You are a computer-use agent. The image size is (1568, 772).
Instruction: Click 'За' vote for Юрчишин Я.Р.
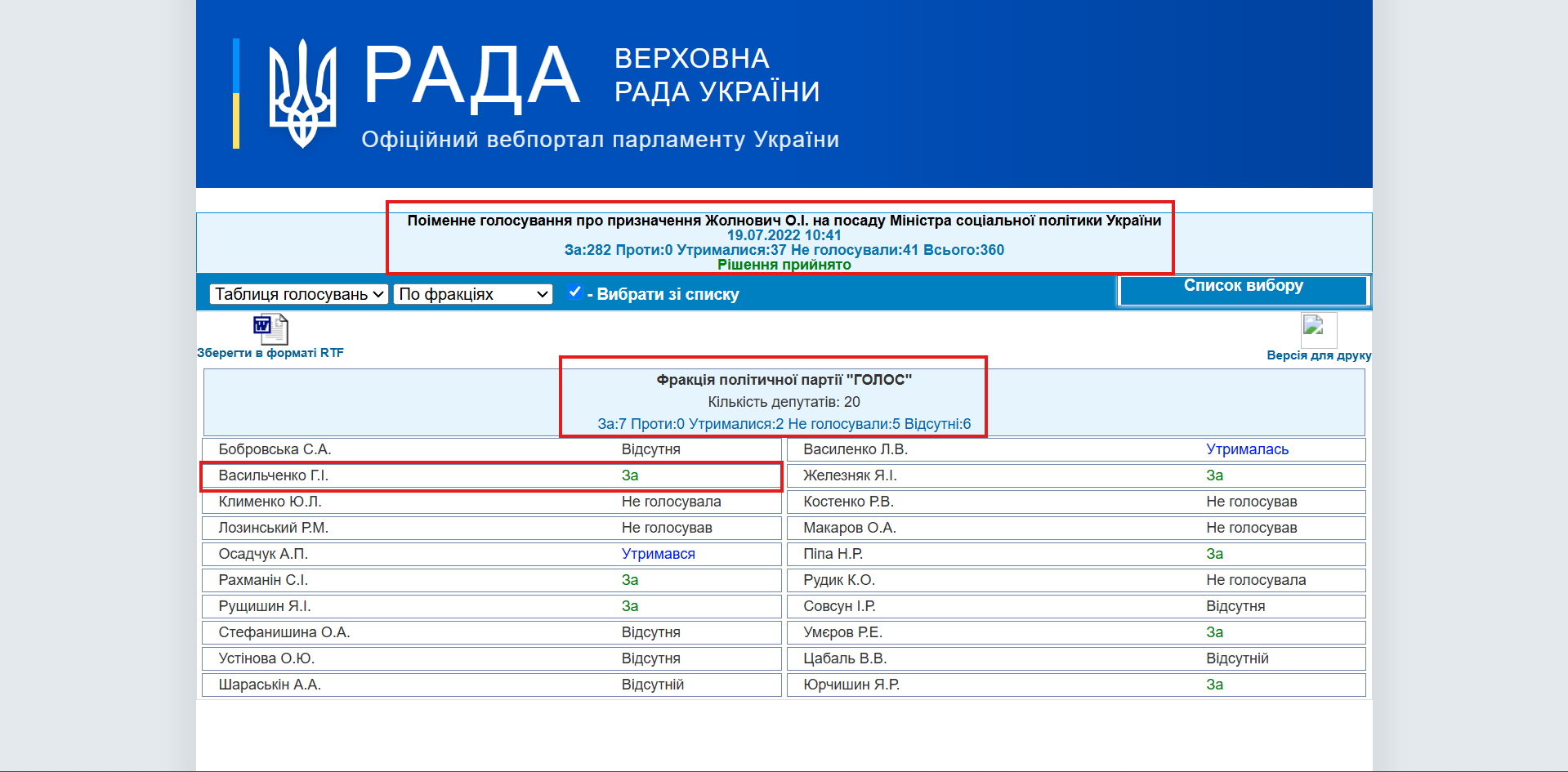pyautogui.click(x=1215, y=685)
